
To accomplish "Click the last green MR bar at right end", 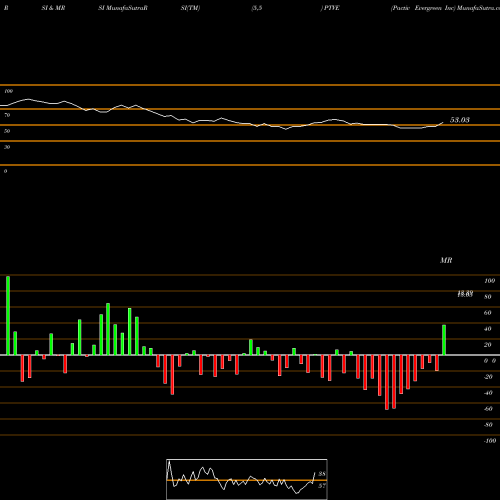I will tap(444, 340).
